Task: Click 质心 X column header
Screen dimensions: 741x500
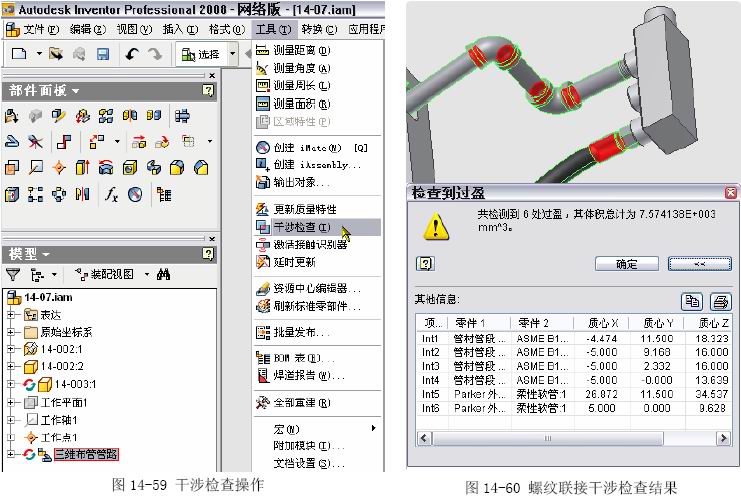Action: pyautogui.click(x=603, y=323)
